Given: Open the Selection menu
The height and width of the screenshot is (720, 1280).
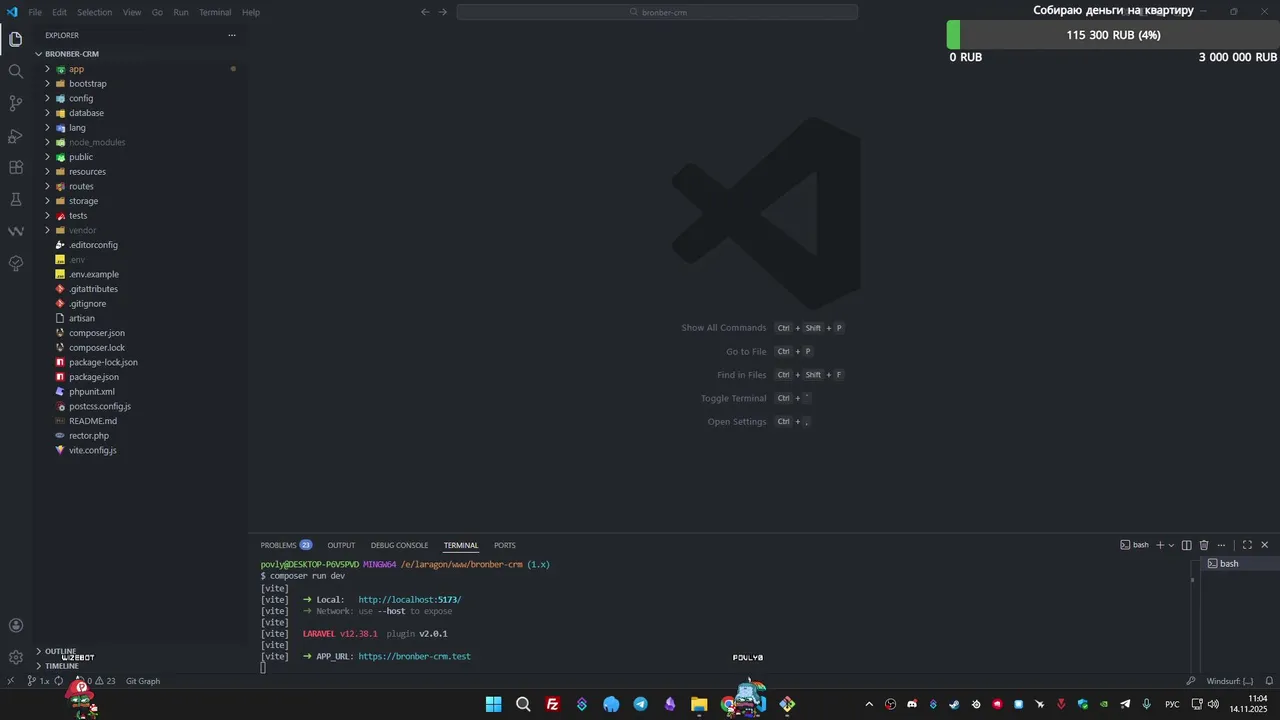Looking at the screenshot, I should pyautogui.click(x=94, y=12).
